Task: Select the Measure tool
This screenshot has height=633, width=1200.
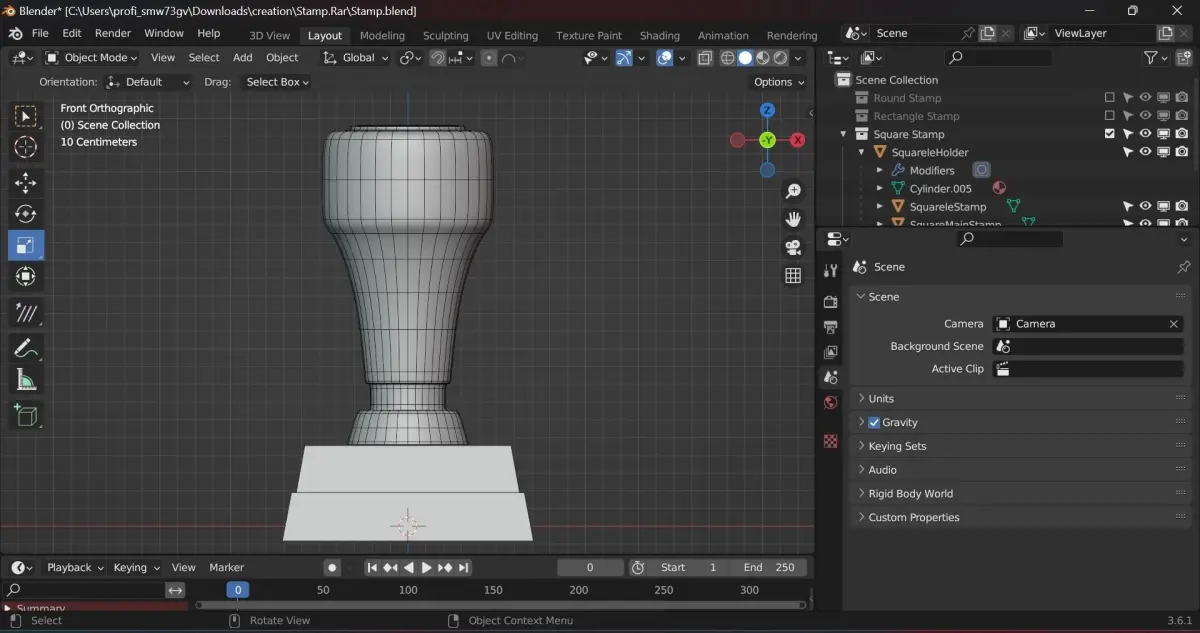Action: coord(26,380)
